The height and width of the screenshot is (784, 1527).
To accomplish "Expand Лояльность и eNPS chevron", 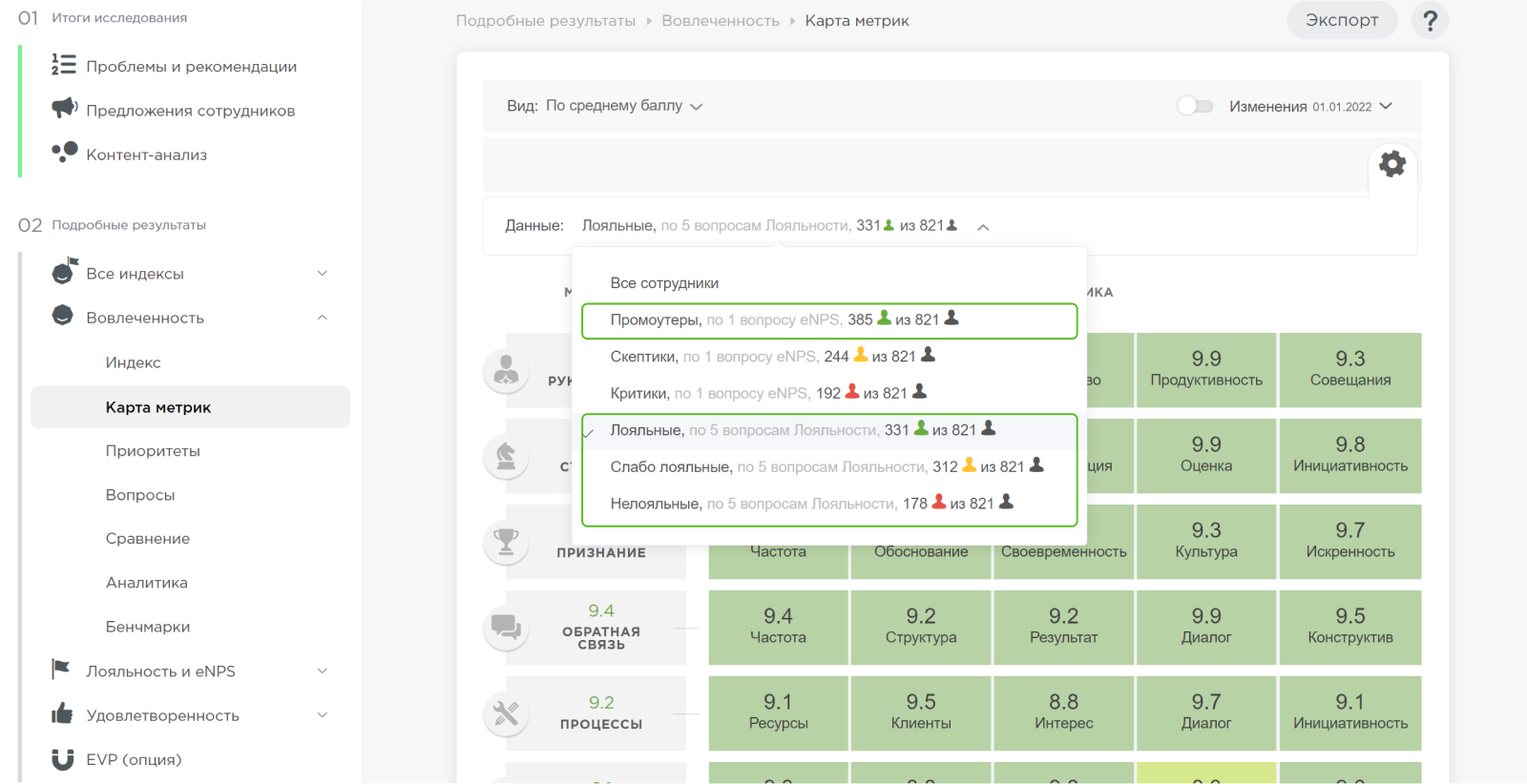I will coord(322,671).
